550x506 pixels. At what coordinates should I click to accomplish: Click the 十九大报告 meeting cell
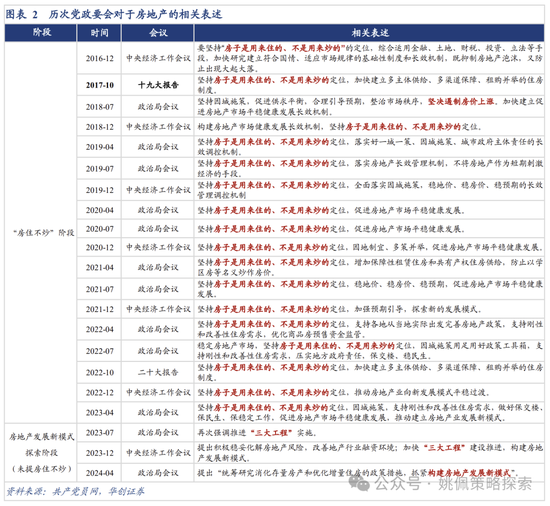158,85
